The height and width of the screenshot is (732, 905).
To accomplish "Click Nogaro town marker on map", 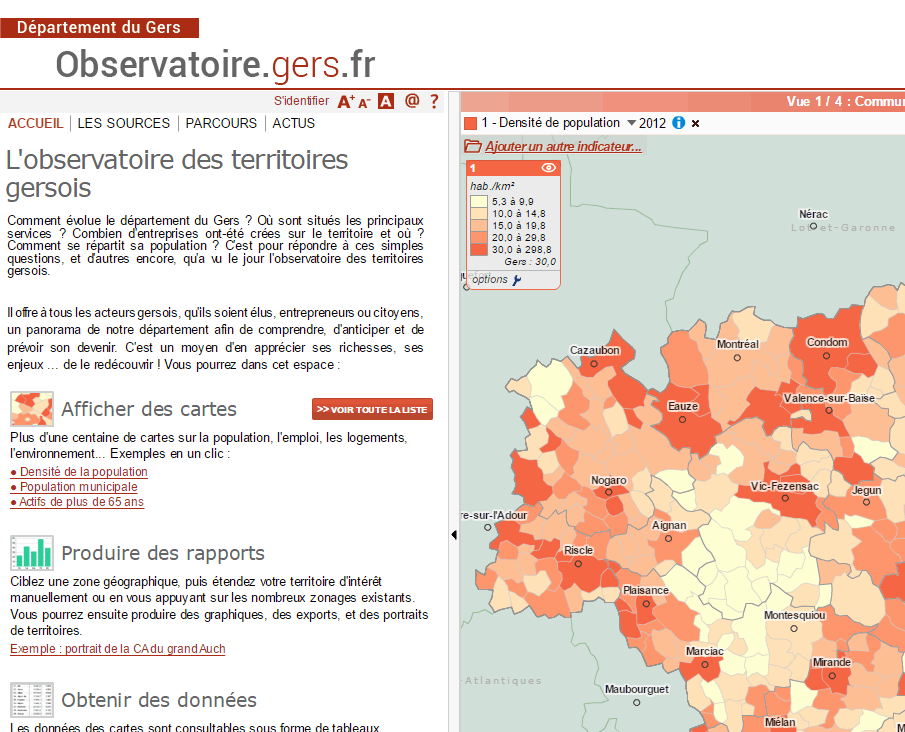I will click(x=608, y=492).
